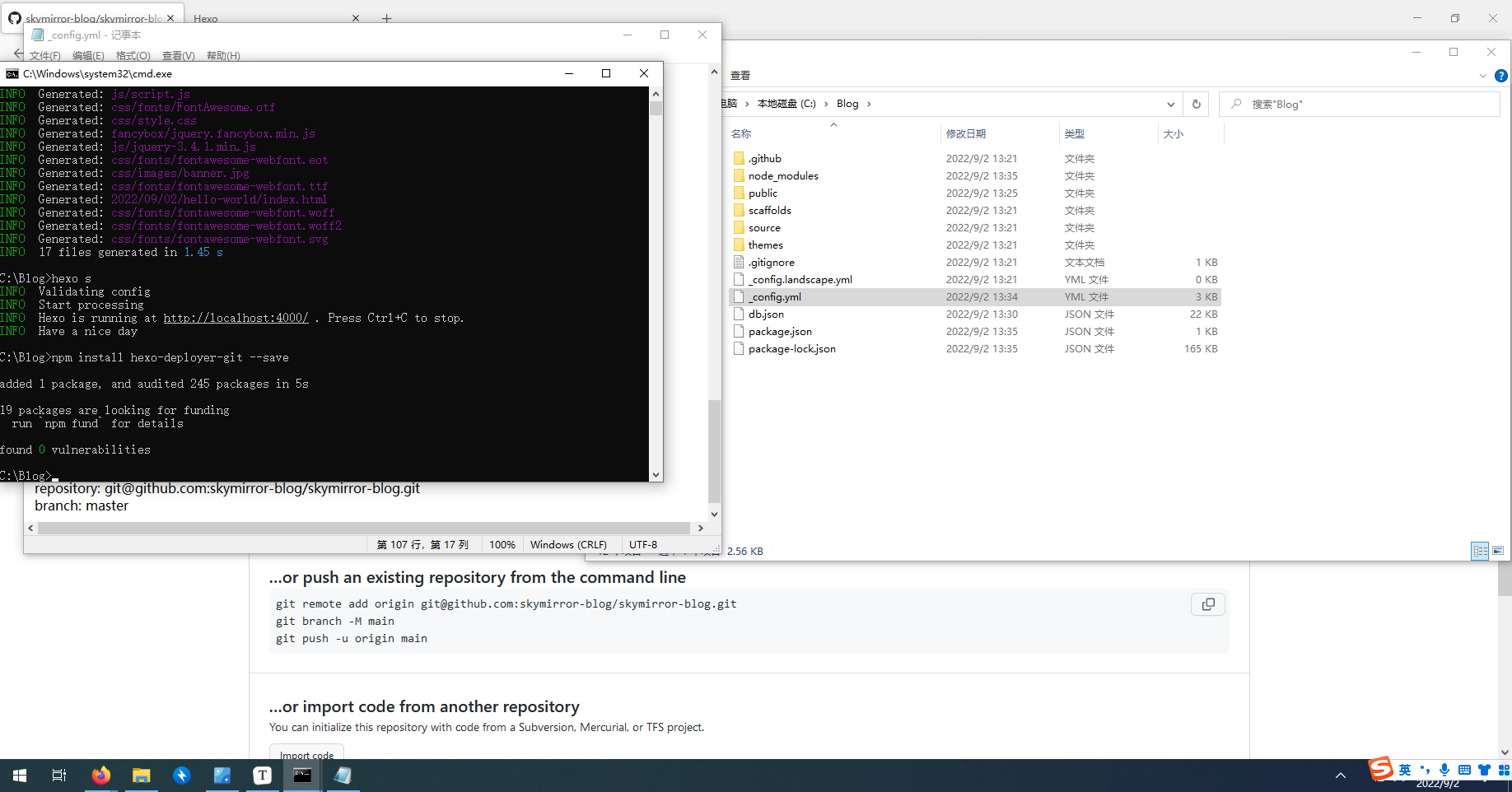Refresh the Blog folder view
The height and width of the screenshot is (792, 1512).
[1196, 104]
